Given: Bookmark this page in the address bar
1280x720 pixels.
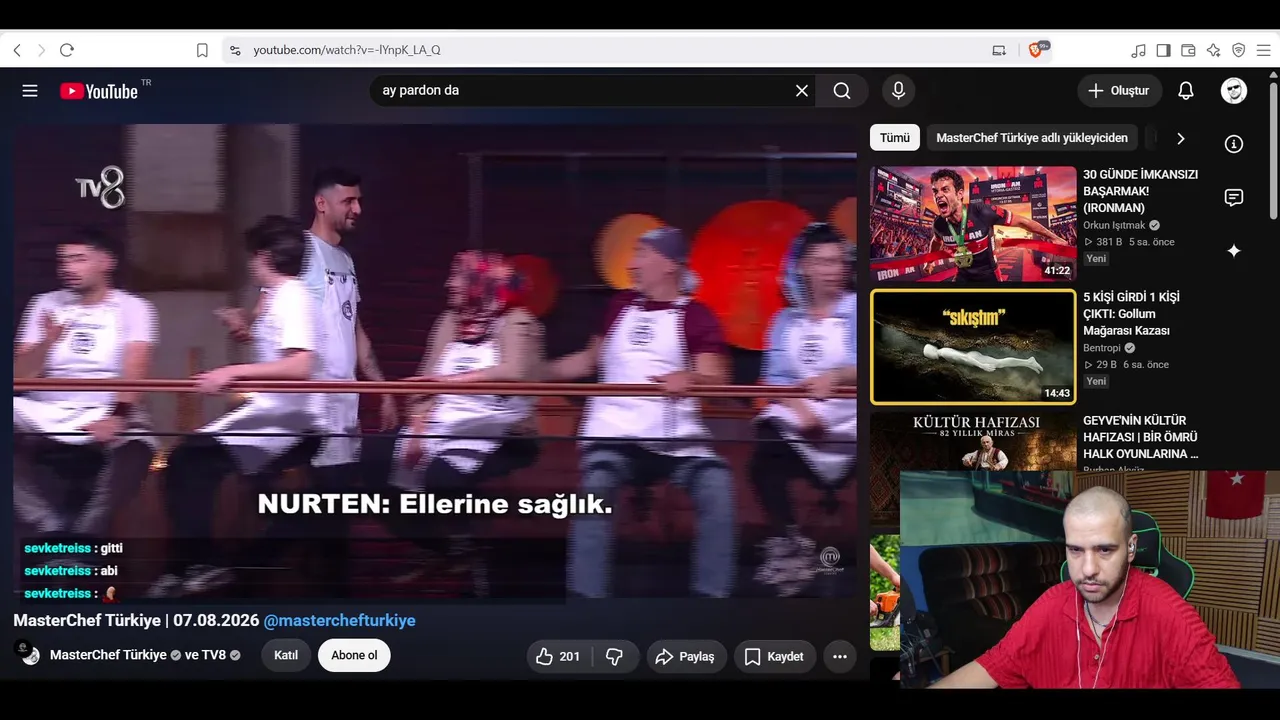Looking at the screenshot, I should [x=202, y=50].
